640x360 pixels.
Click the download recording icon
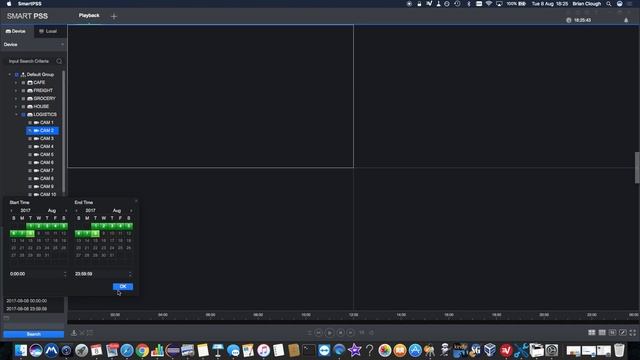click(x=74, y=333)
